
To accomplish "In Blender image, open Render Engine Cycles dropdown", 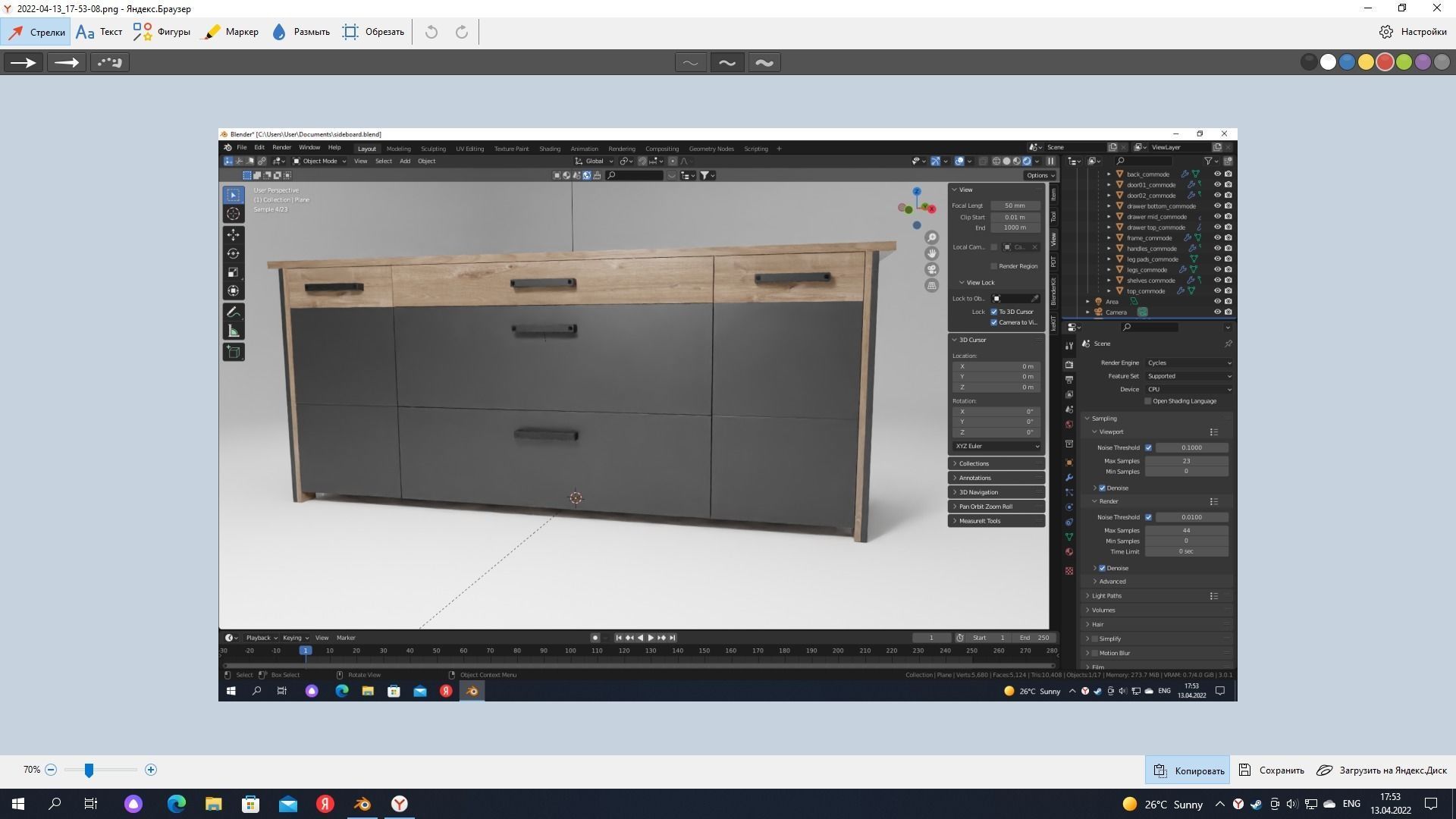I will 1189,362.
